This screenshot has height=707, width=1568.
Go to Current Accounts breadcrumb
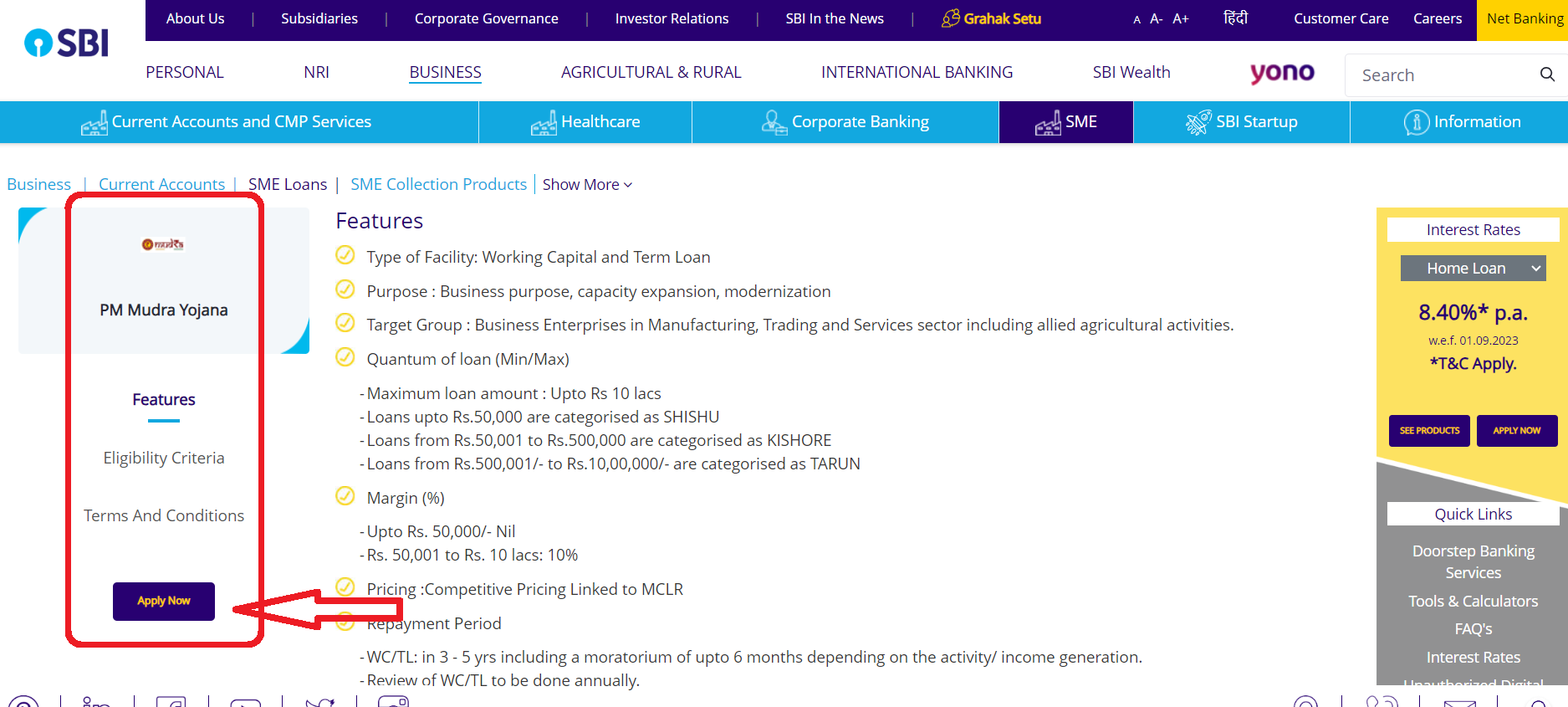click(x=161, y=184)
